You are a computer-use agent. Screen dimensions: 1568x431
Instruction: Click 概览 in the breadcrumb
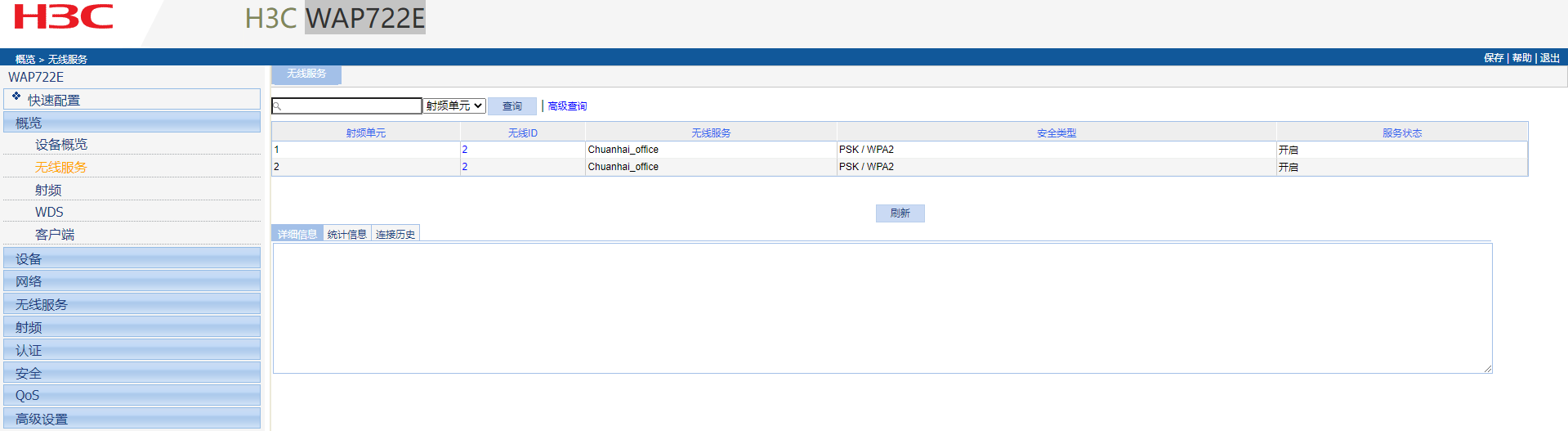coord(25,59)
